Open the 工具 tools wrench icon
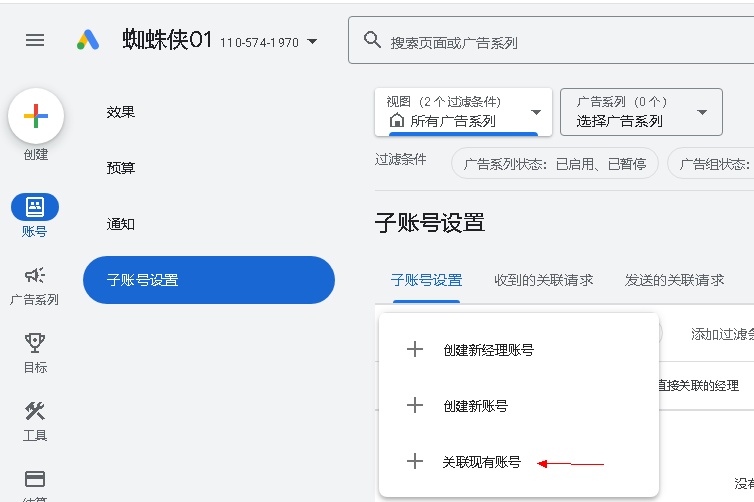This screenshot has width=754, height=502. [35, 411]
